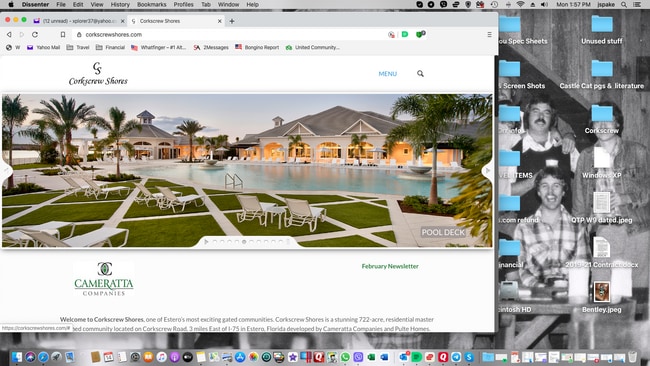This screenshot has width=650, height=366.
Task: Open the Dissenter application menu
Action: (x=35, y=5)
